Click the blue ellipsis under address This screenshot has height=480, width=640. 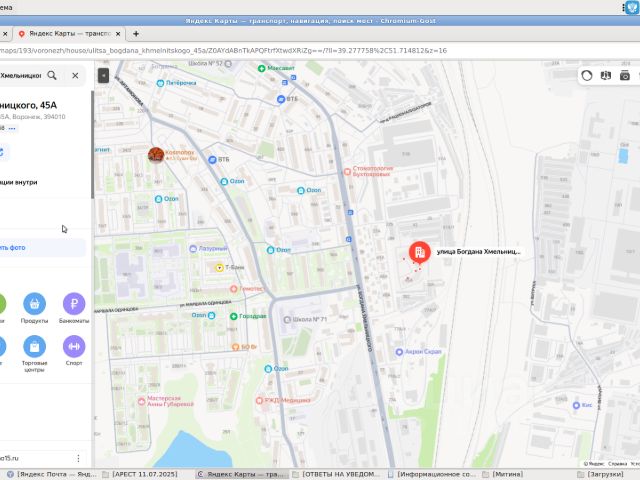click(x=12, y=128)
